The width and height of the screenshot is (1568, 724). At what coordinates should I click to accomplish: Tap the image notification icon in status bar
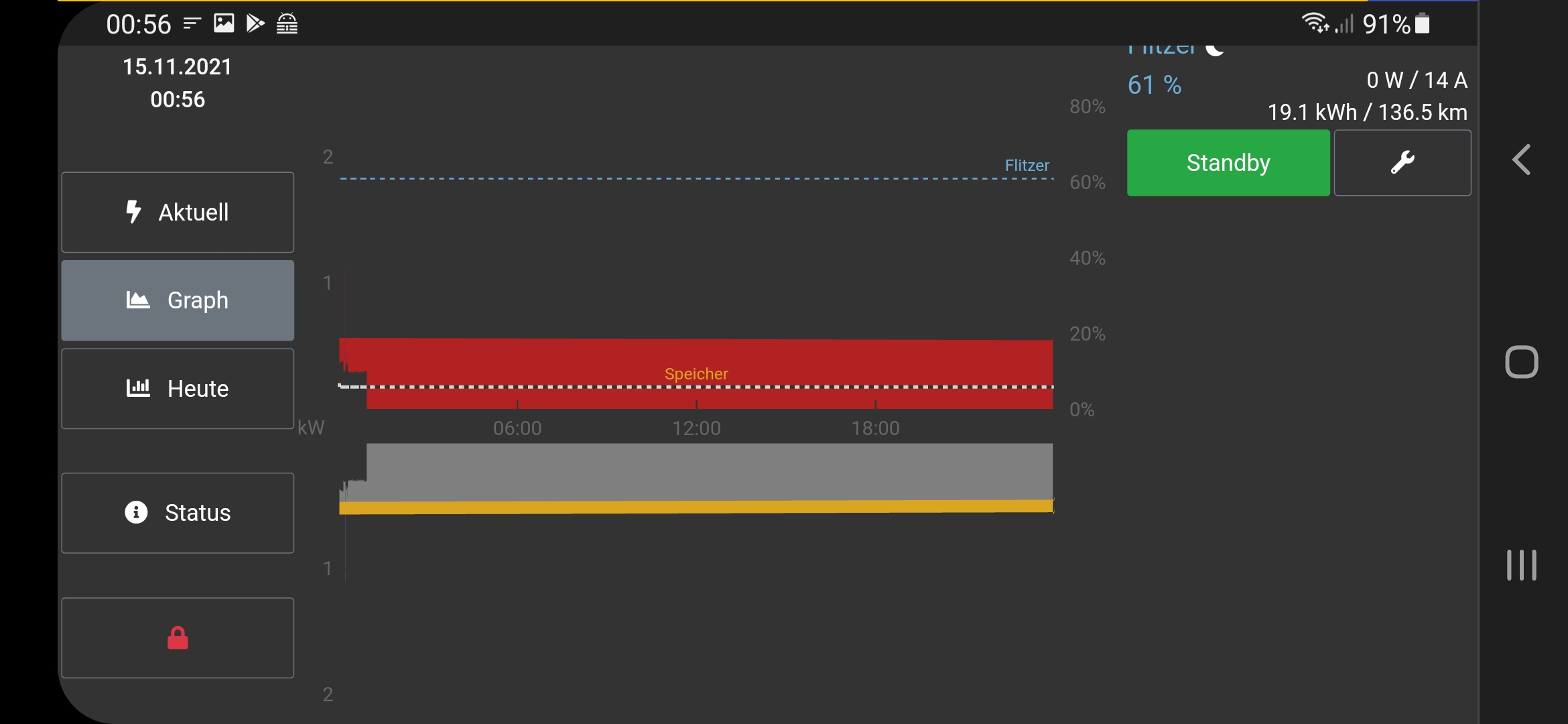click(224, 24)
